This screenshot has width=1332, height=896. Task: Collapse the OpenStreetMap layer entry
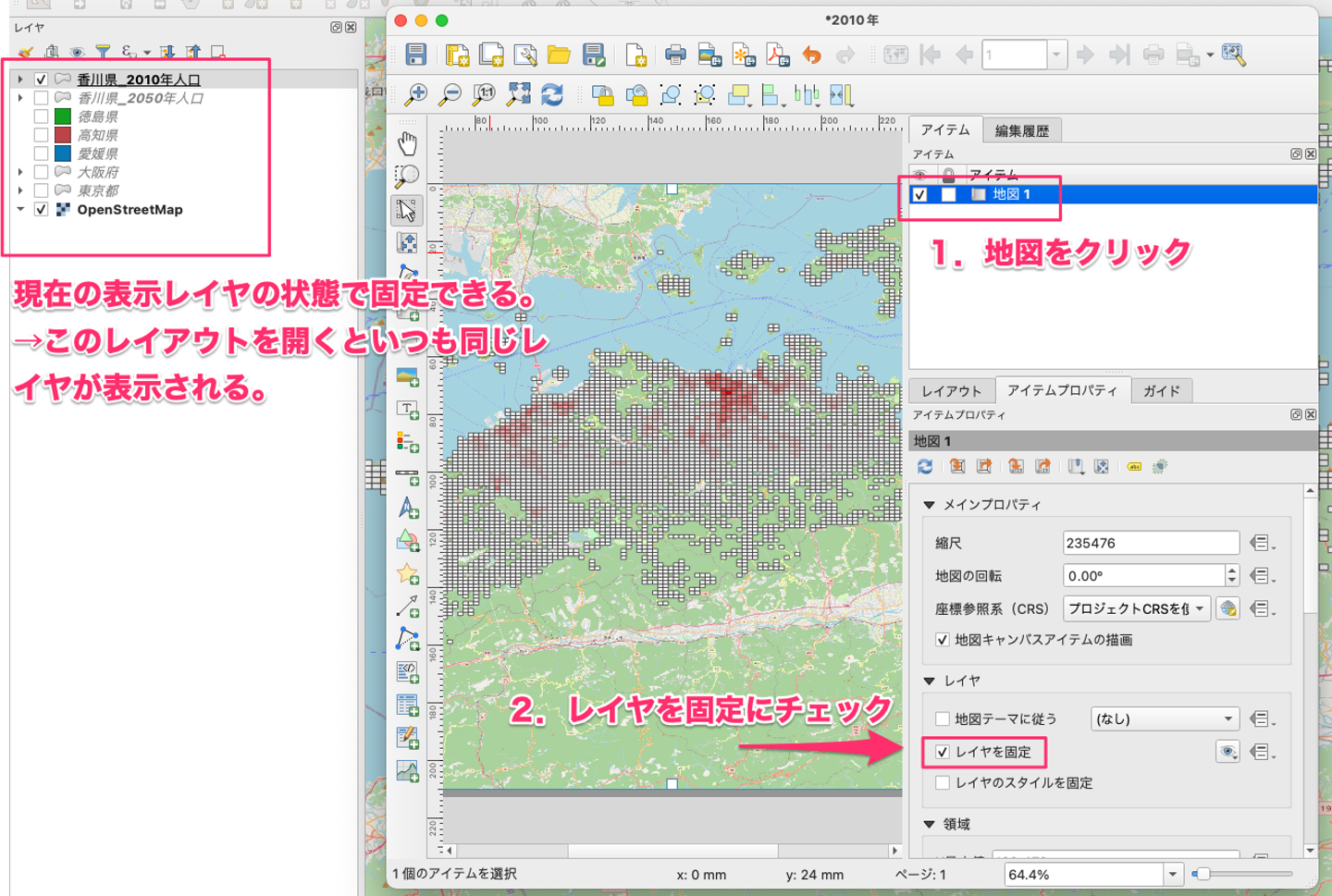(x=20, y=210)
